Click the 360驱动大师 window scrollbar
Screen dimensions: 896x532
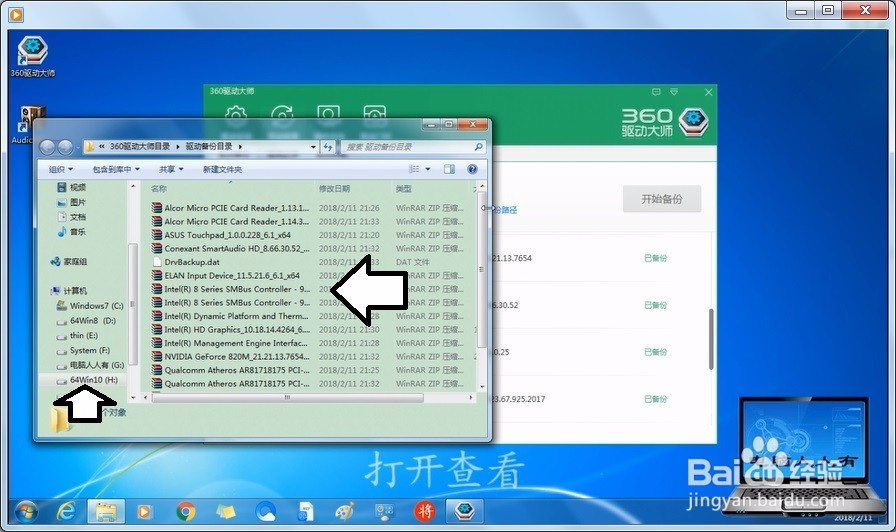pos(711,339)
